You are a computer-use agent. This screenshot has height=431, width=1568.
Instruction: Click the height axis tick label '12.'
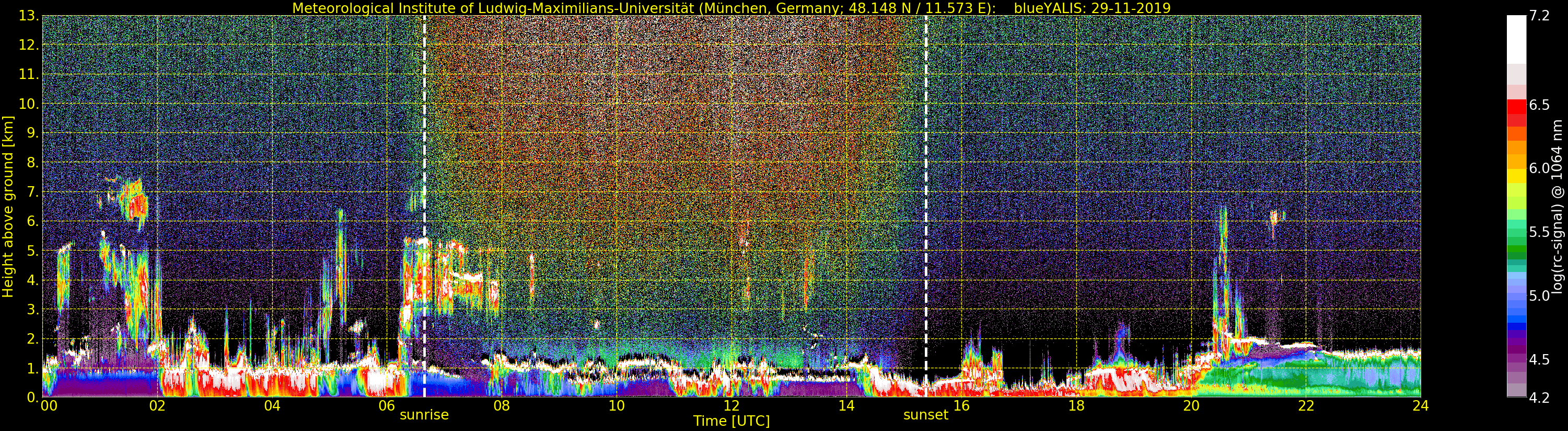pyautogui.click(x=29, y=45)
